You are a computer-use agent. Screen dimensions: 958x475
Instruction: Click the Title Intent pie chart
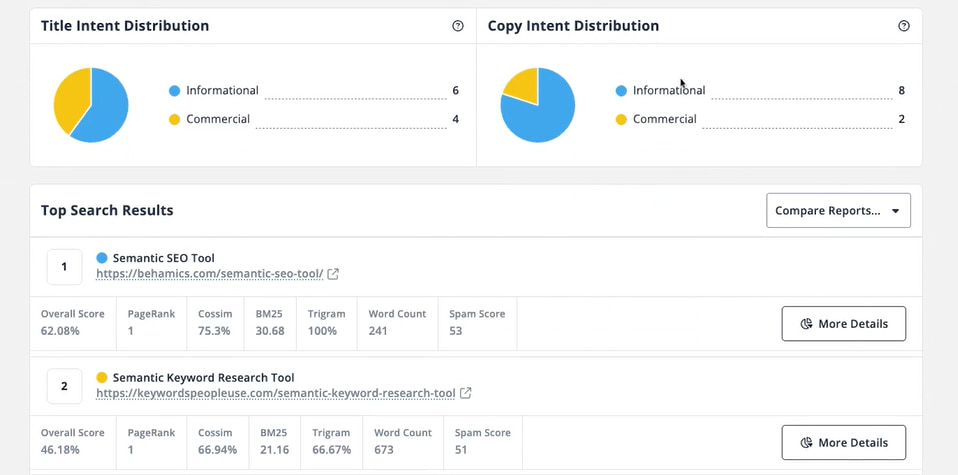[91, 105]
